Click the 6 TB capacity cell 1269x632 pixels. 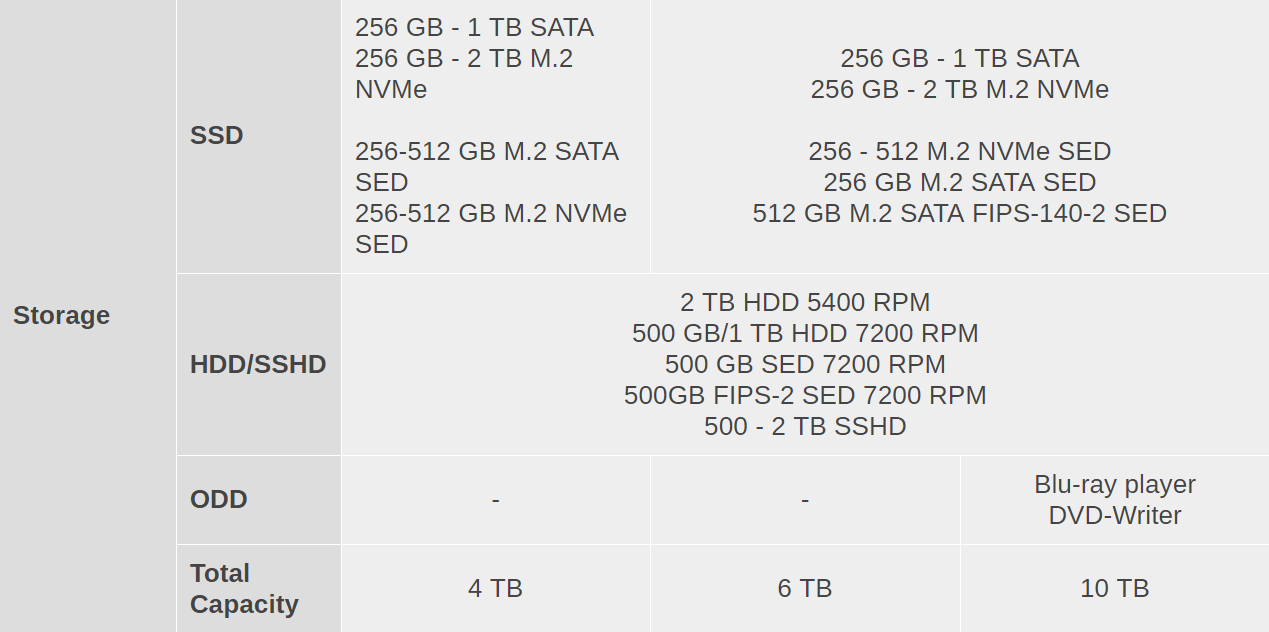pos(805,589)
